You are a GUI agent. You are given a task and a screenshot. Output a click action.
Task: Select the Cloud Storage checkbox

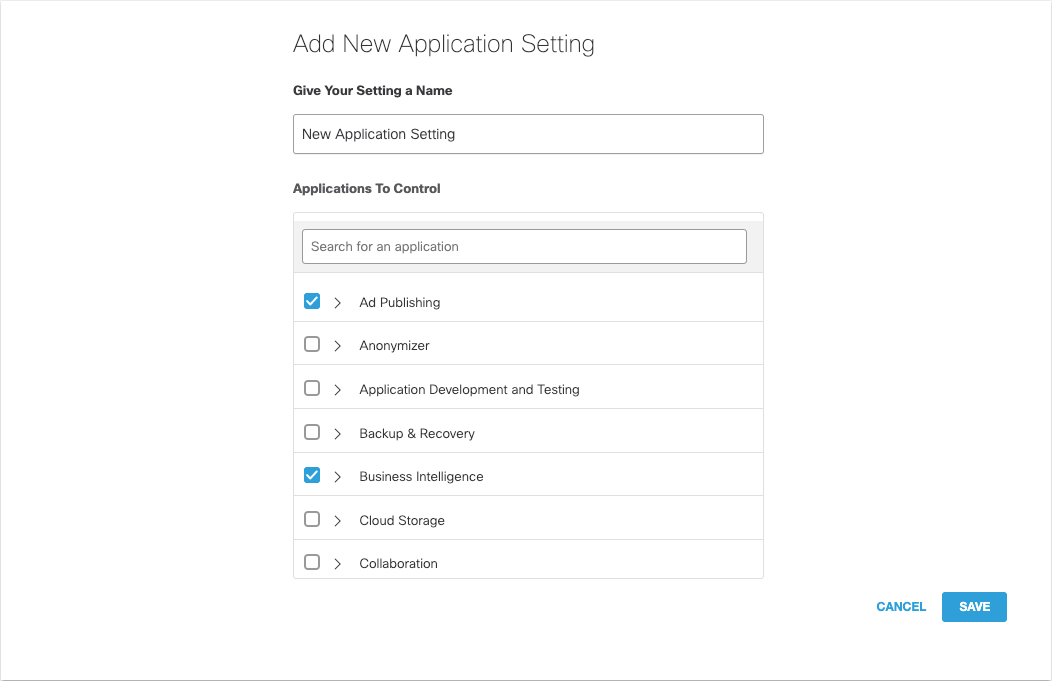click(312, 519)
